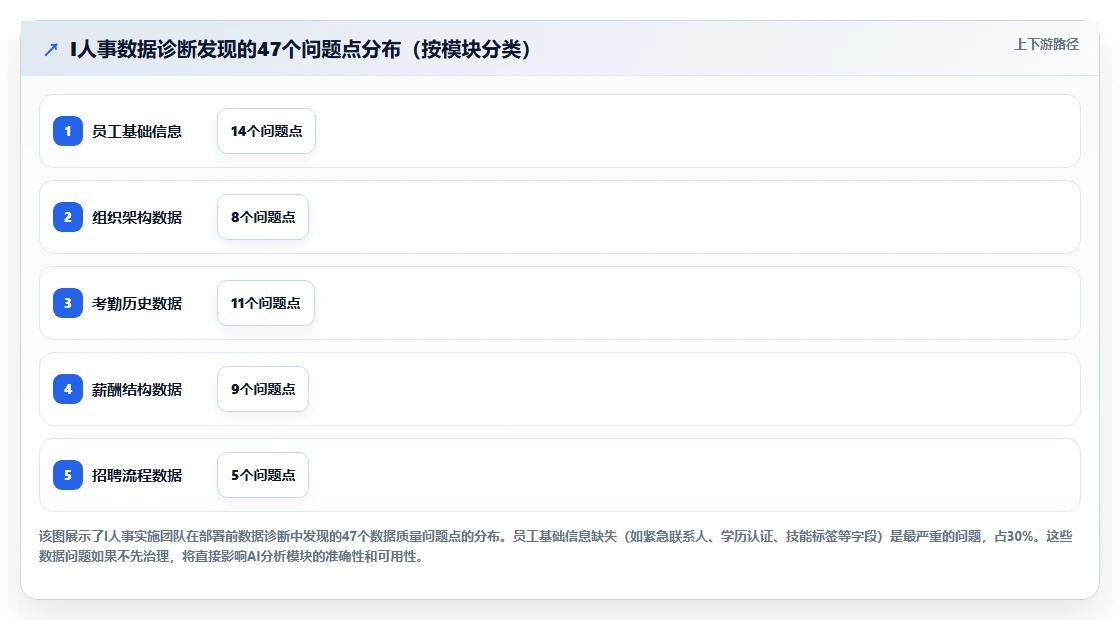The width and height of the screenshot is (1120, 620).
Task: Click the title I人事数据诊断发现的47个问题点分布
Action: point(301,49)
